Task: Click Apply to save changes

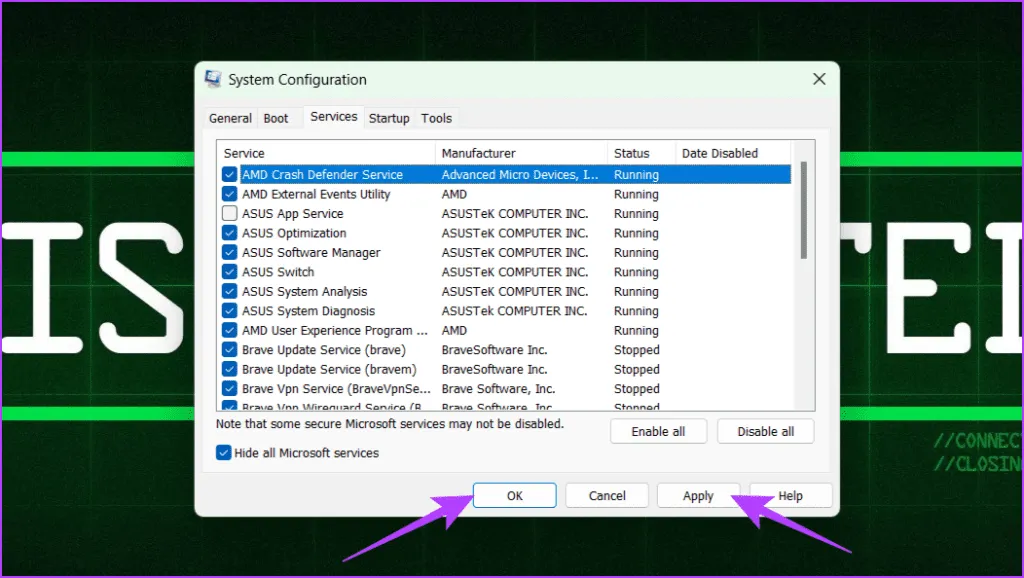Action: [698, 496]
